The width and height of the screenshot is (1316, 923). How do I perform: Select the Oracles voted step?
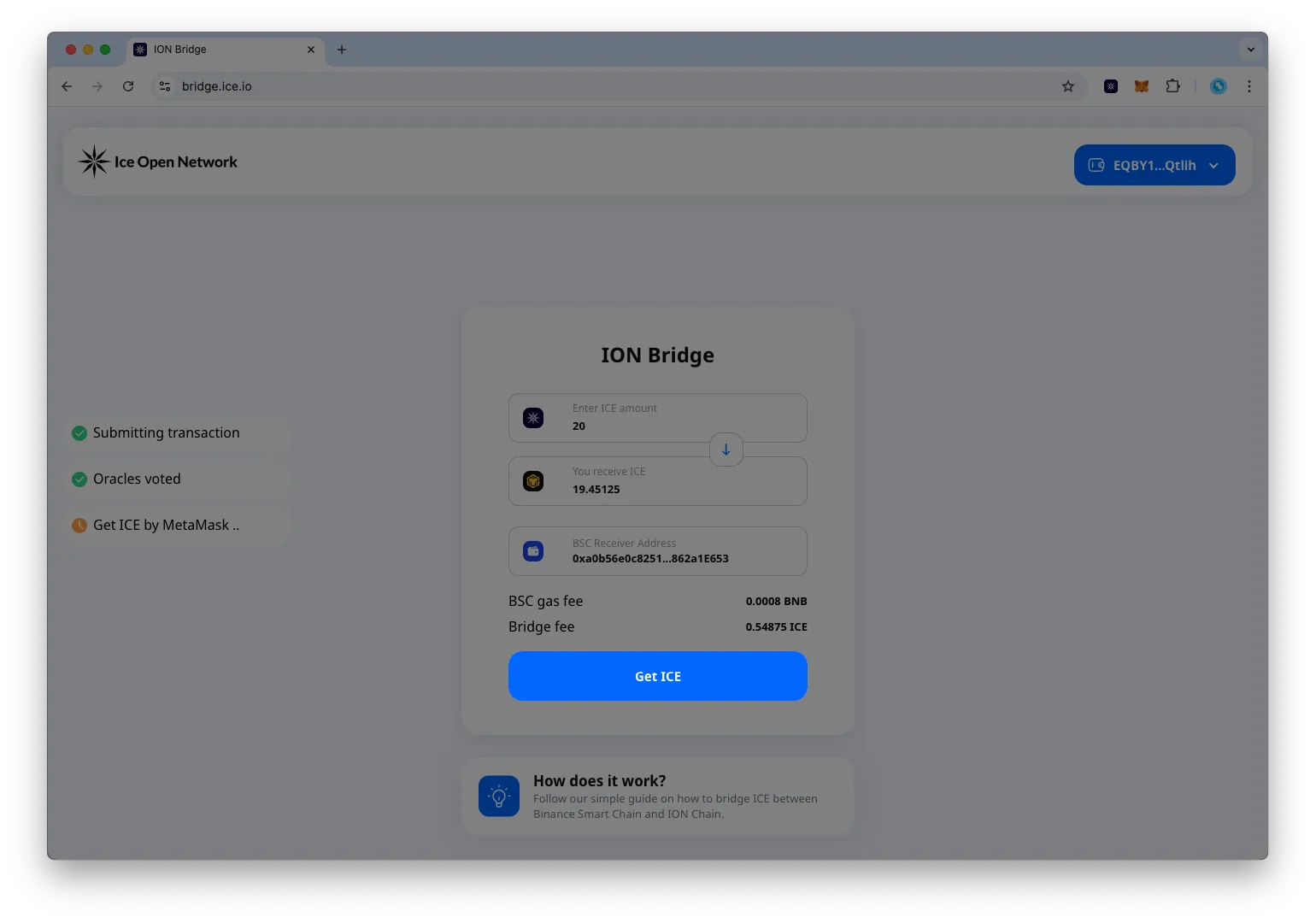click(x=178, y=479)
